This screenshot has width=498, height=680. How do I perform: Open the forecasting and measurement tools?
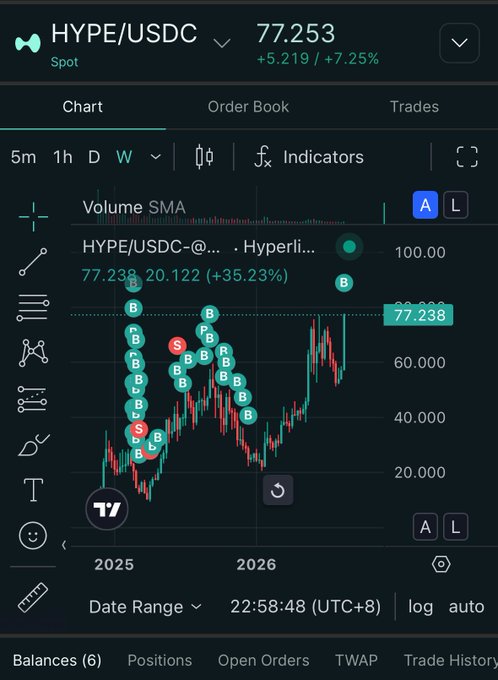tap(33, 399)
